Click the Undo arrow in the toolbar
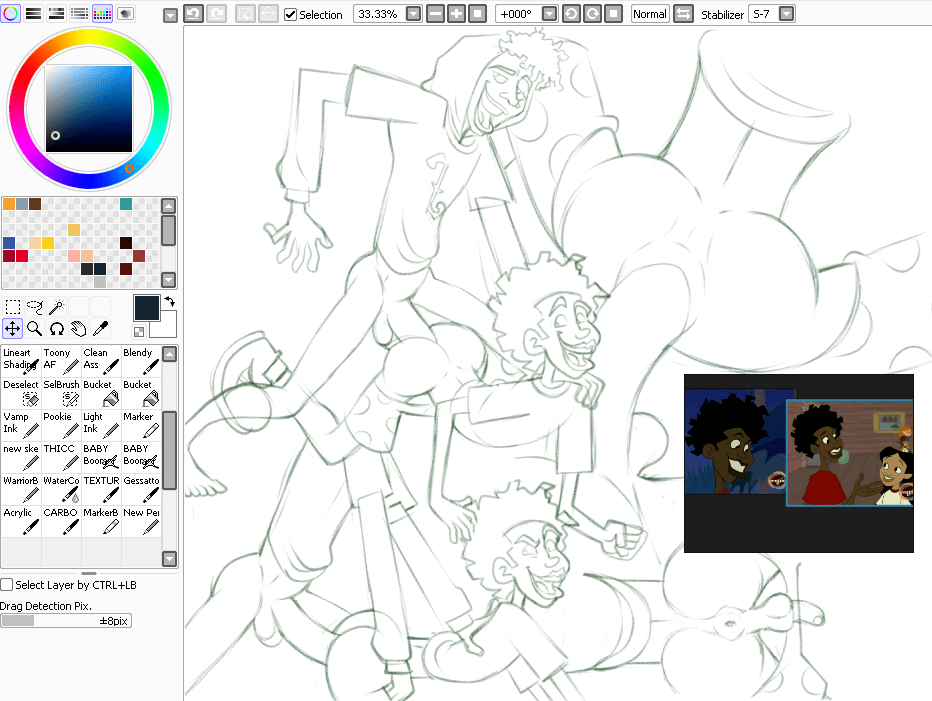 point(193,14)
